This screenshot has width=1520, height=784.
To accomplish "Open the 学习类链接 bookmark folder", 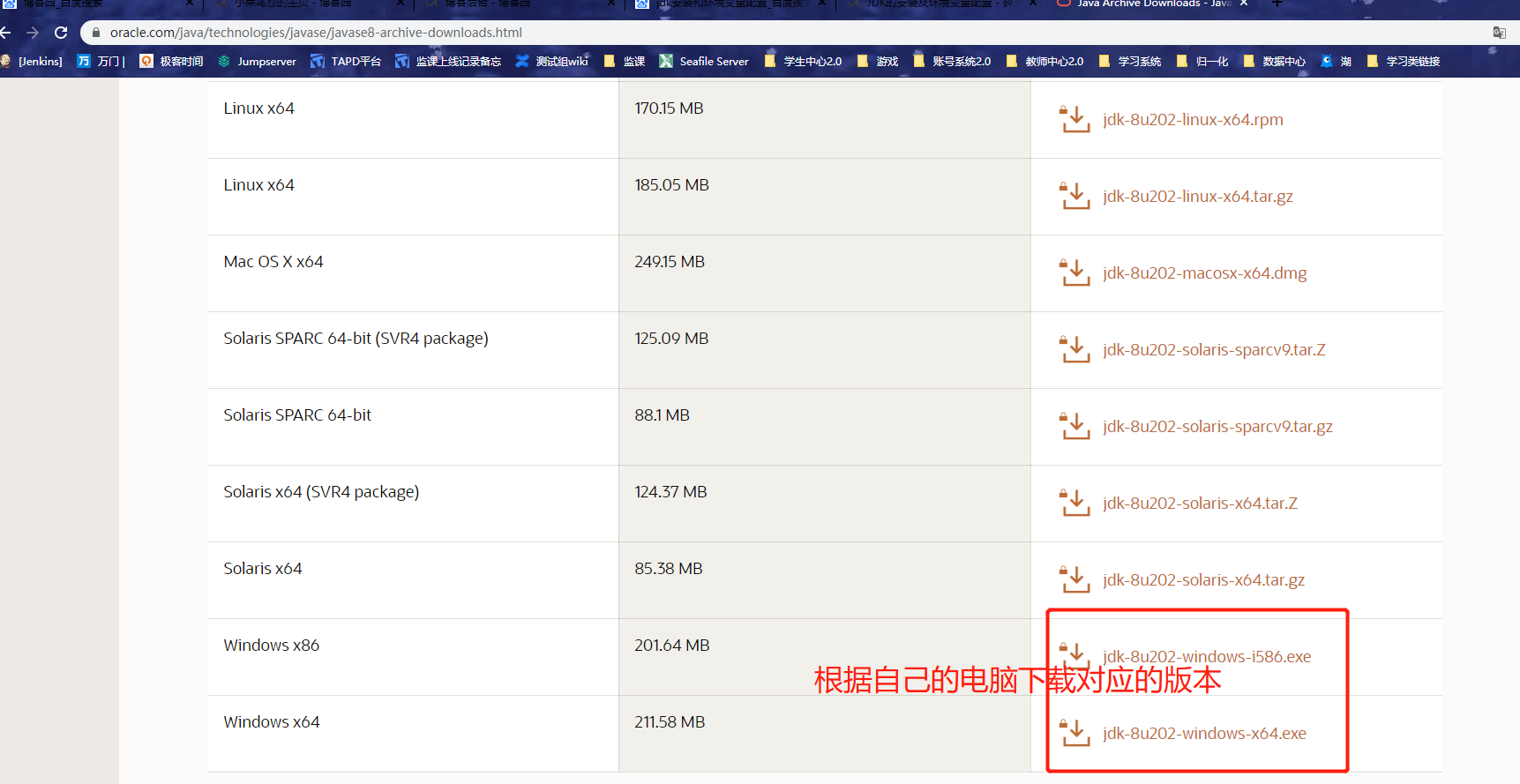I will pyautogui.click(x=1404, y=61).
